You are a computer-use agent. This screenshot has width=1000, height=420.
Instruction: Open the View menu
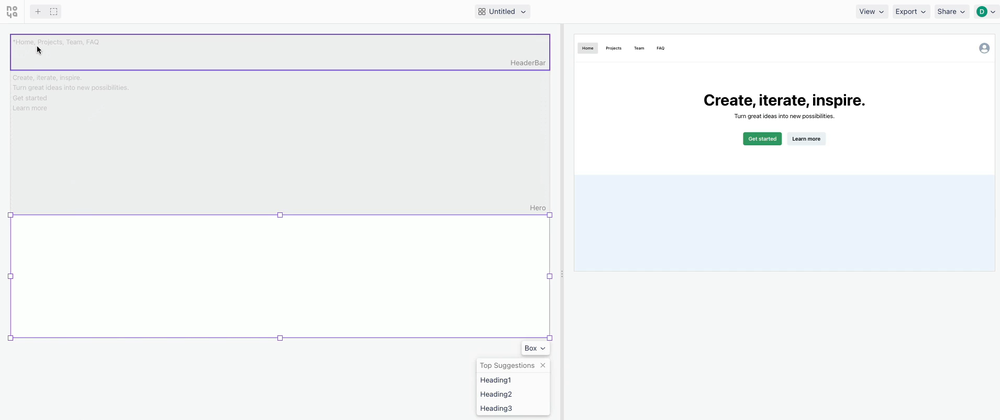tap(872, 11)
